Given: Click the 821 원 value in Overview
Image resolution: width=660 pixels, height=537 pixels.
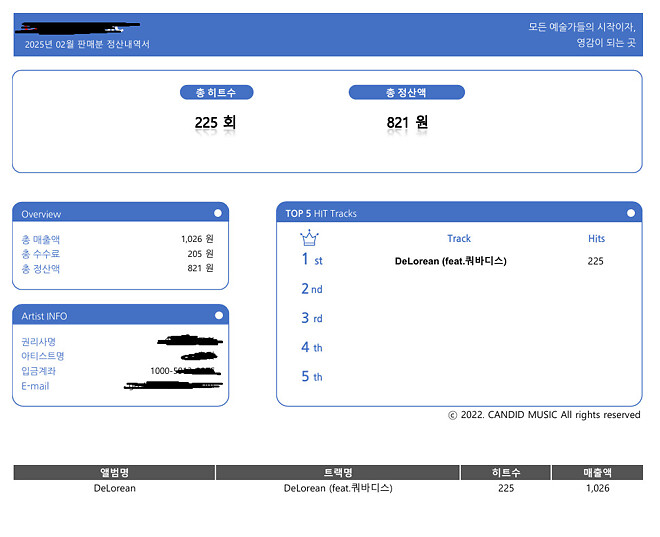Looking at the screenshot, I should point(200,268).
